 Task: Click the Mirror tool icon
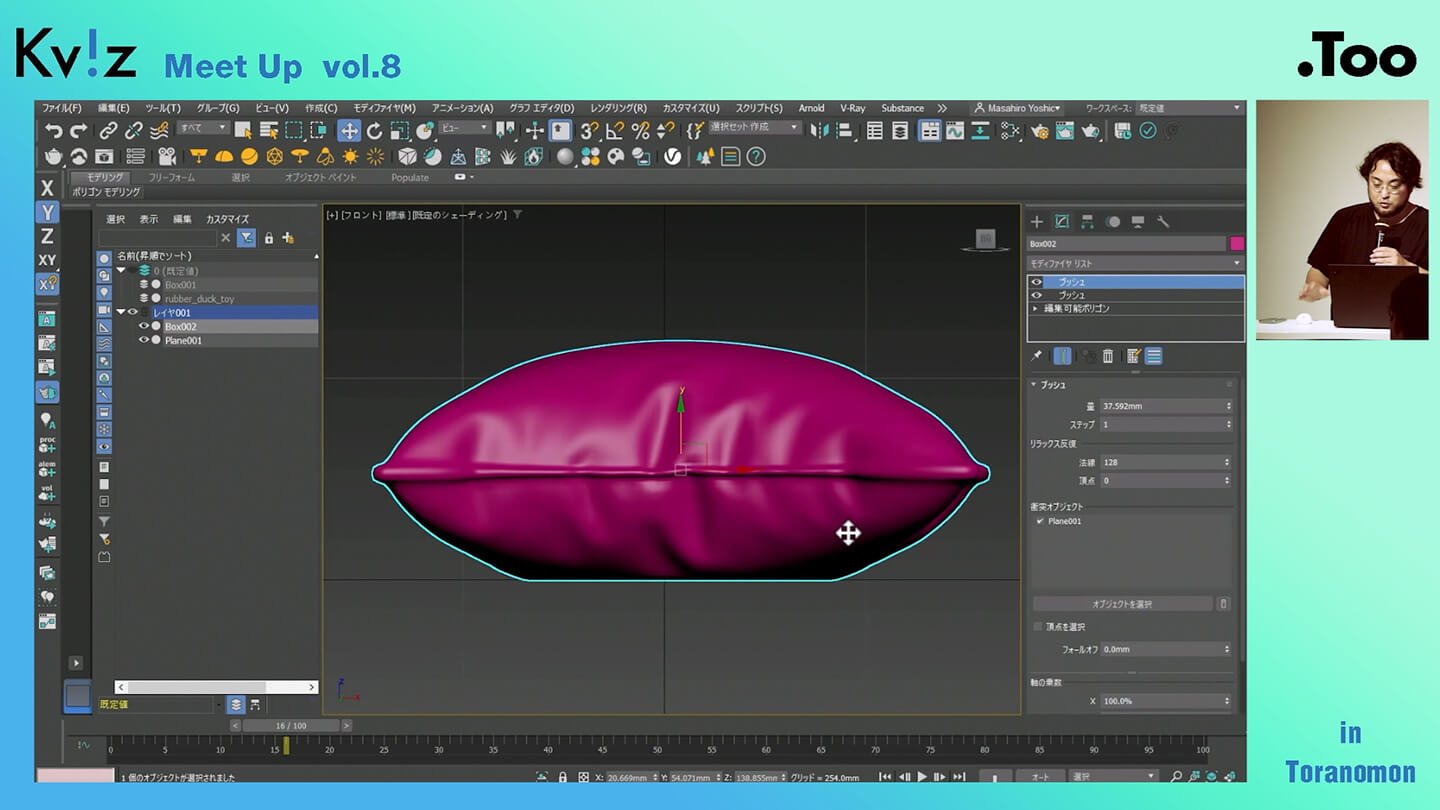(819, 131)
